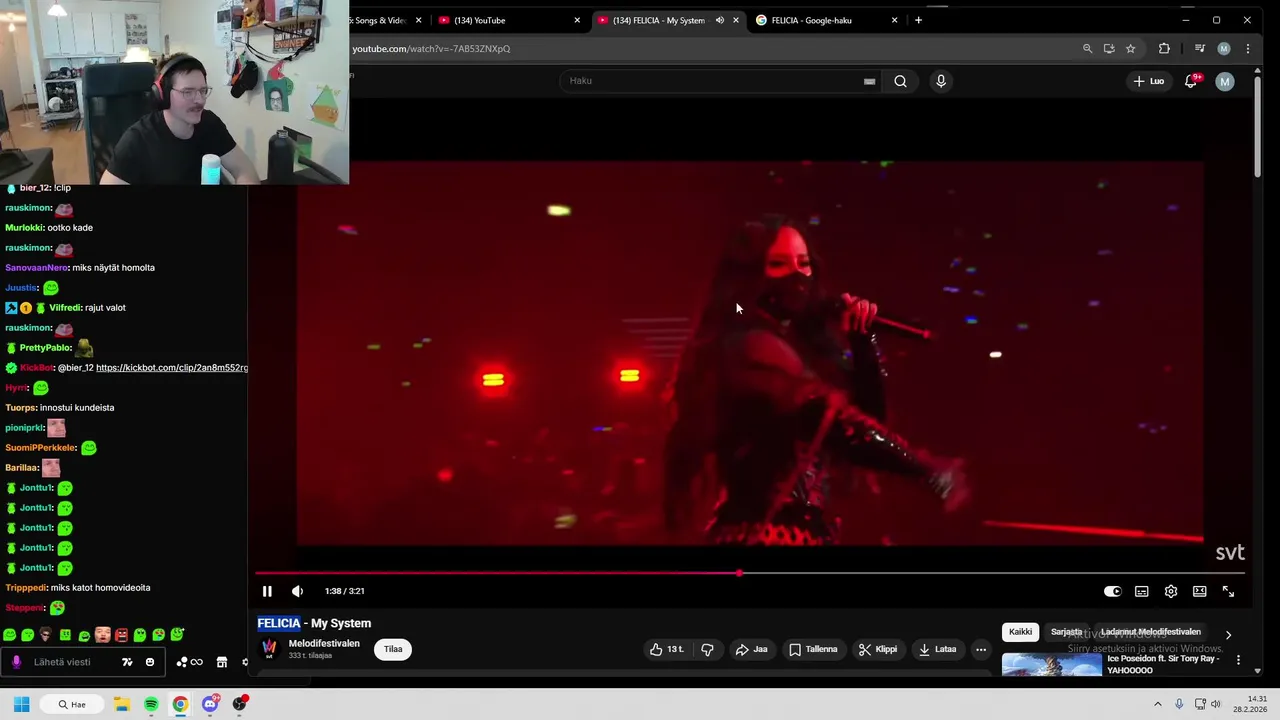Switch to the FELICIA - Google-haku tab
The width and height of the screenshot is (1280, 720).
pyautogui.click(x=828, y=20)
